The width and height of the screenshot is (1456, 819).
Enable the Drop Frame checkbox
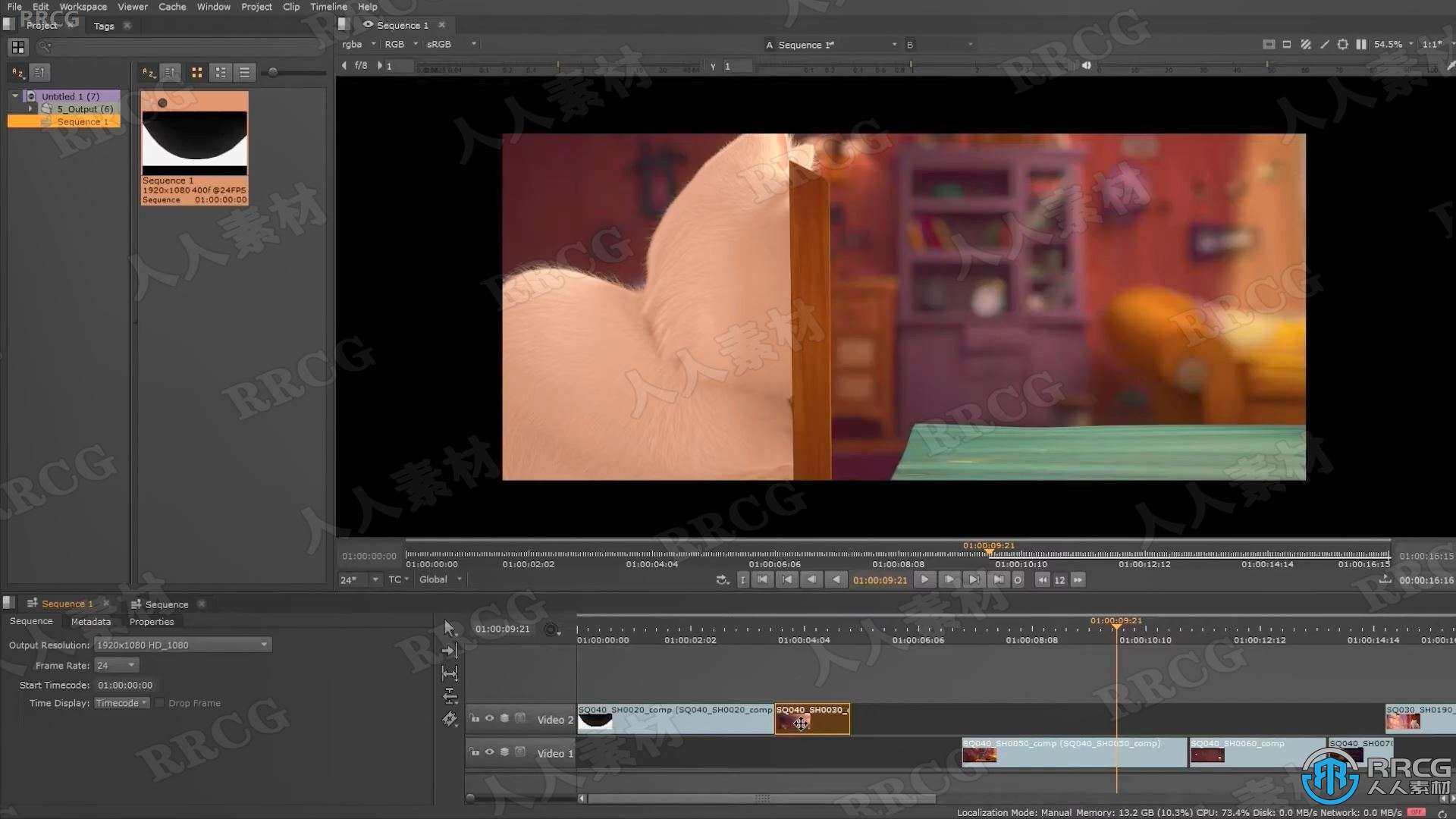pos(160,703)
